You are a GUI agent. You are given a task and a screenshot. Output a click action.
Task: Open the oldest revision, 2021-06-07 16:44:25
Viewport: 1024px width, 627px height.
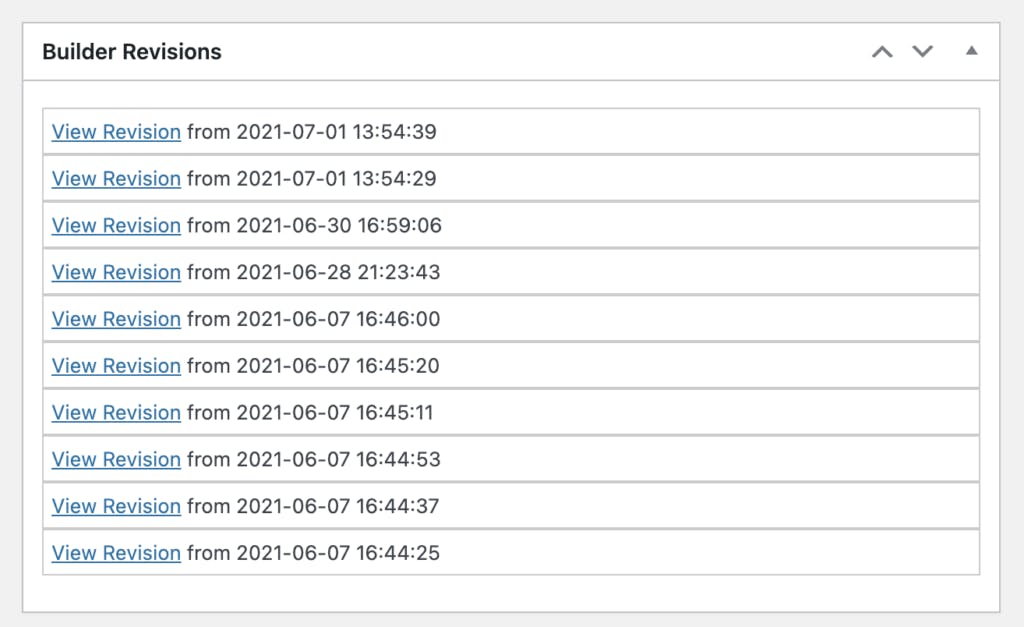[116, 553]
